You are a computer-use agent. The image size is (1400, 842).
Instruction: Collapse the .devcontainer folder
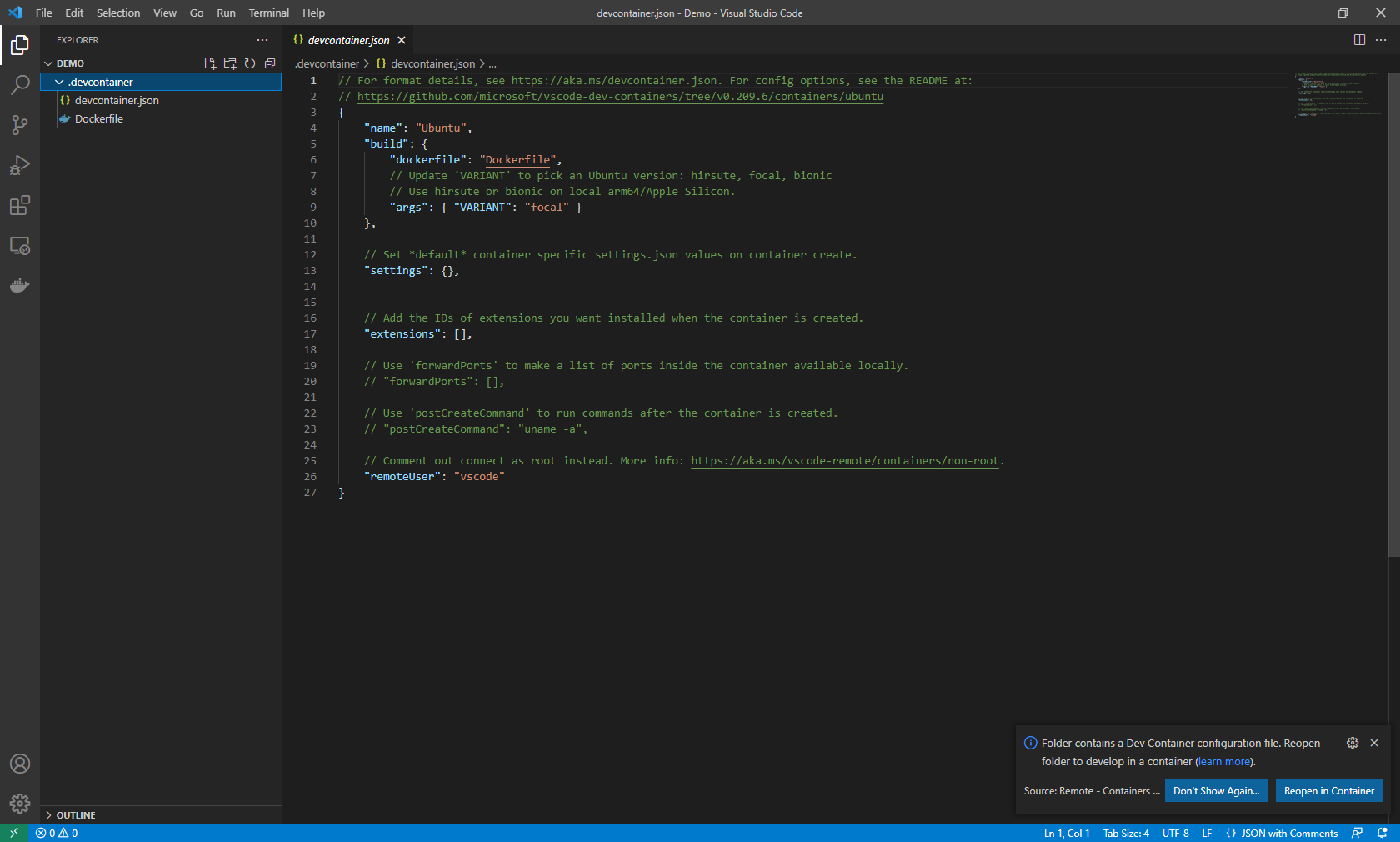click(x=58, y=82)
